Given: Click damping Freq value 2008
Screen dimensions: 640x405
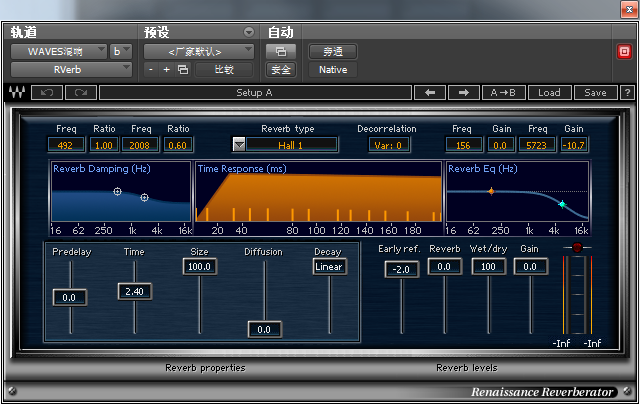Looking at the screenshot, I should [x=140, y=145].
